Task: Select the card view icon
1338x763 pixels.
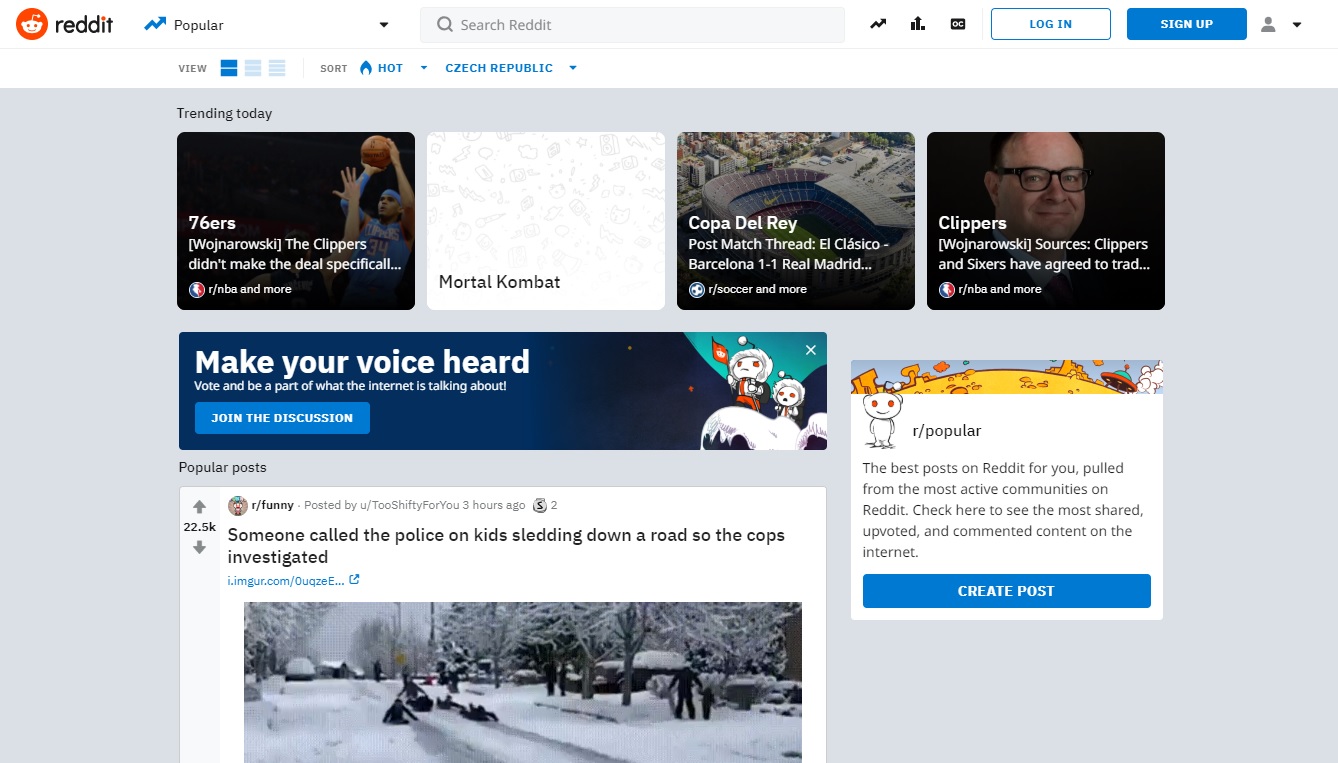Action: 229,68
